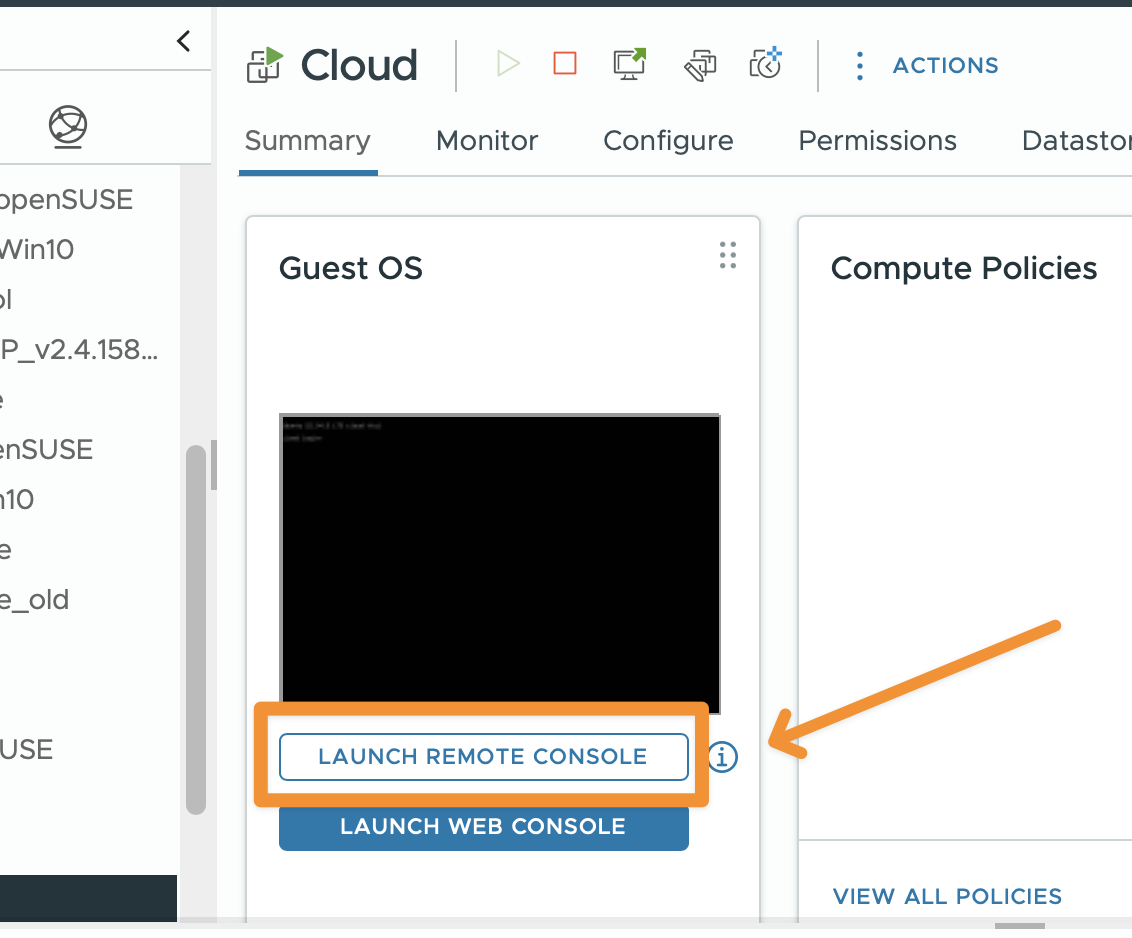Open the ACTIONS dropdown menu
This screenshot has width=1132, height=938.
point(929,66)
